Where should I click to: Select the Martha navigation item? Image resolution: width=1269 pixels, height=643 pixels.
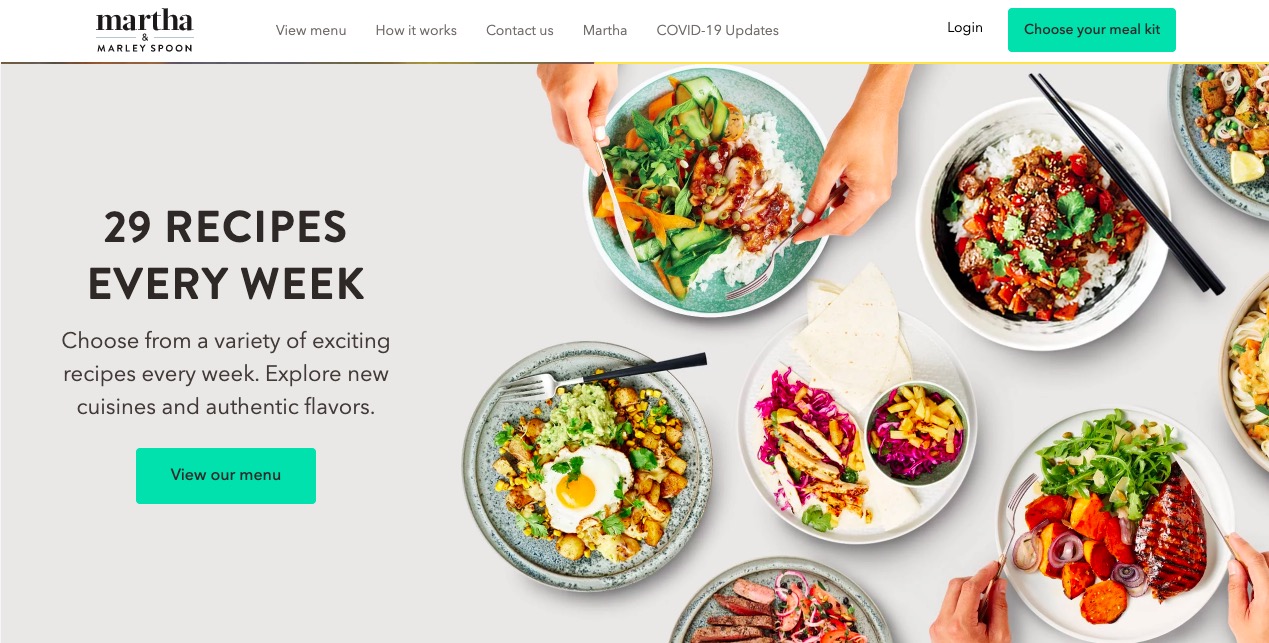point(605,31)
